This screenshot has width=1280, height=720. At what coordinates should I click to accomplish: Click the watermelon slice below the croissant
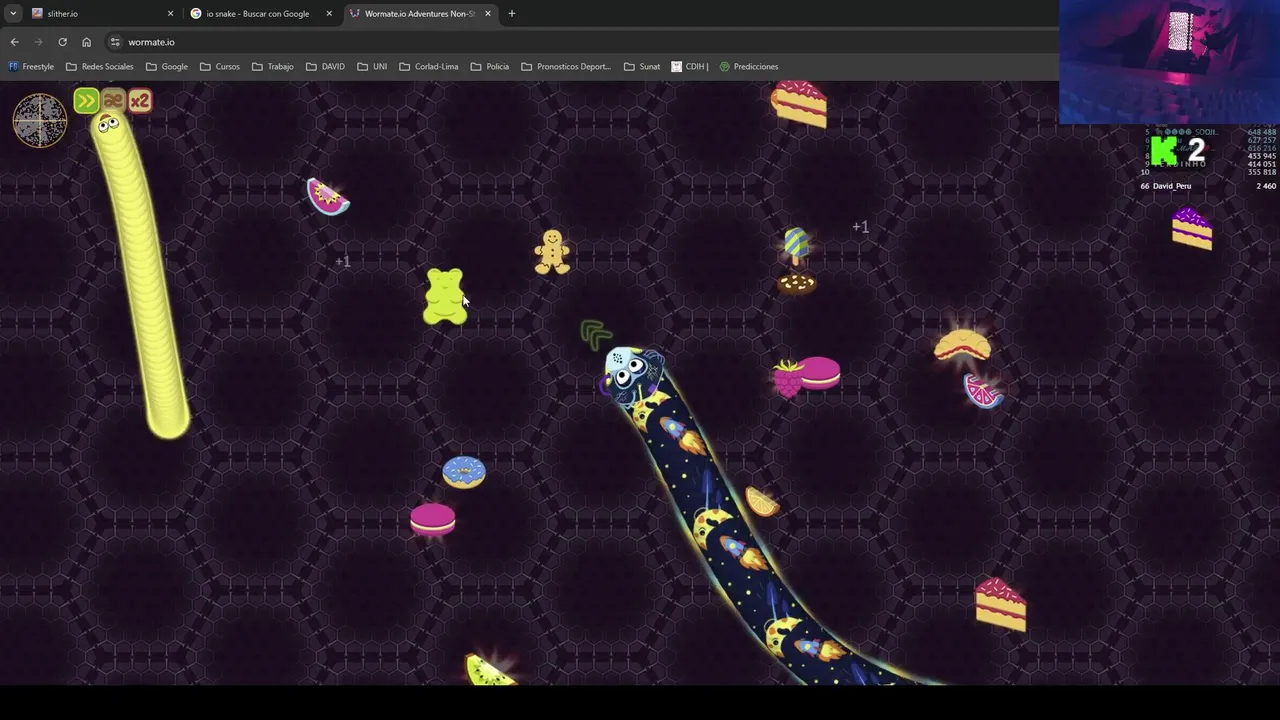tap(983, 391)
